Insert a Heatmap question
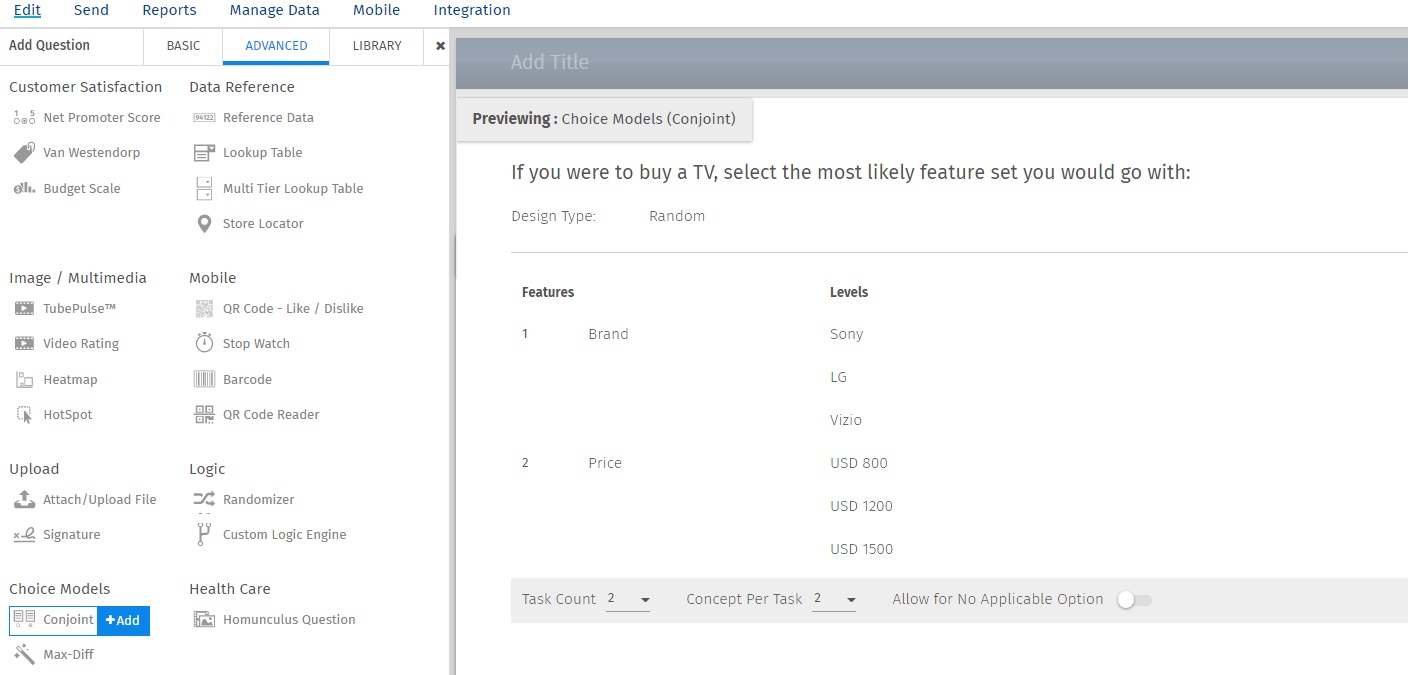Screen dimensions: 1410x675 pyautogui.click(x=72, y=379)
